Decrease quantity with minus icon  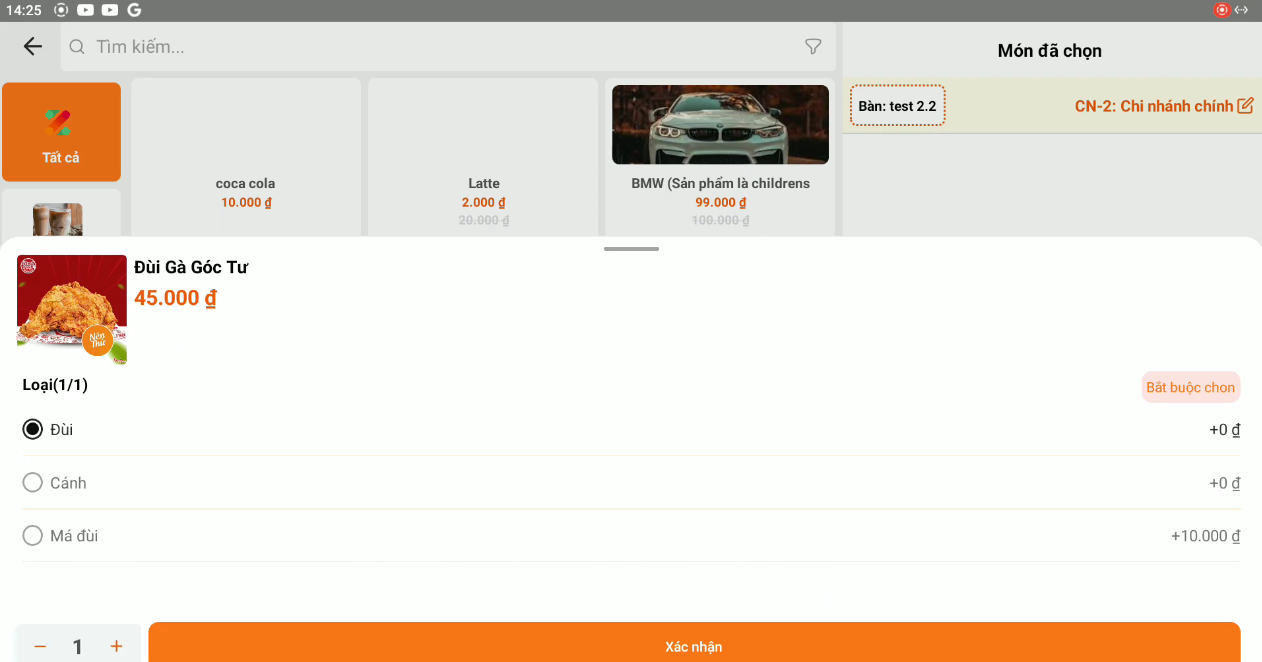40,646
